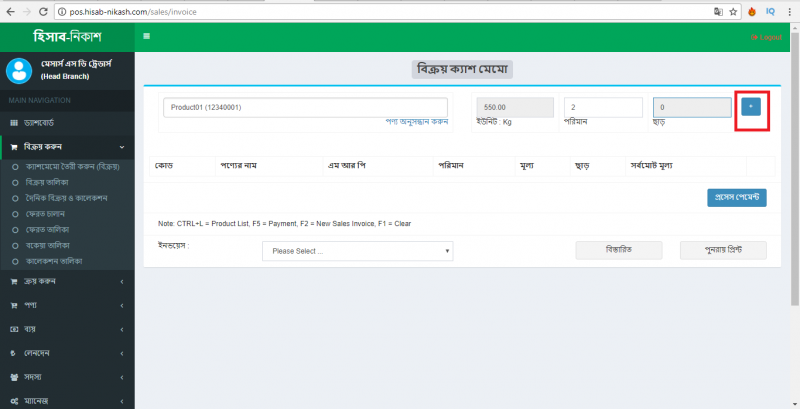Expand the ক্রয় করুন menu chevron
Screen dimensions: 800x409
point(122,282)
